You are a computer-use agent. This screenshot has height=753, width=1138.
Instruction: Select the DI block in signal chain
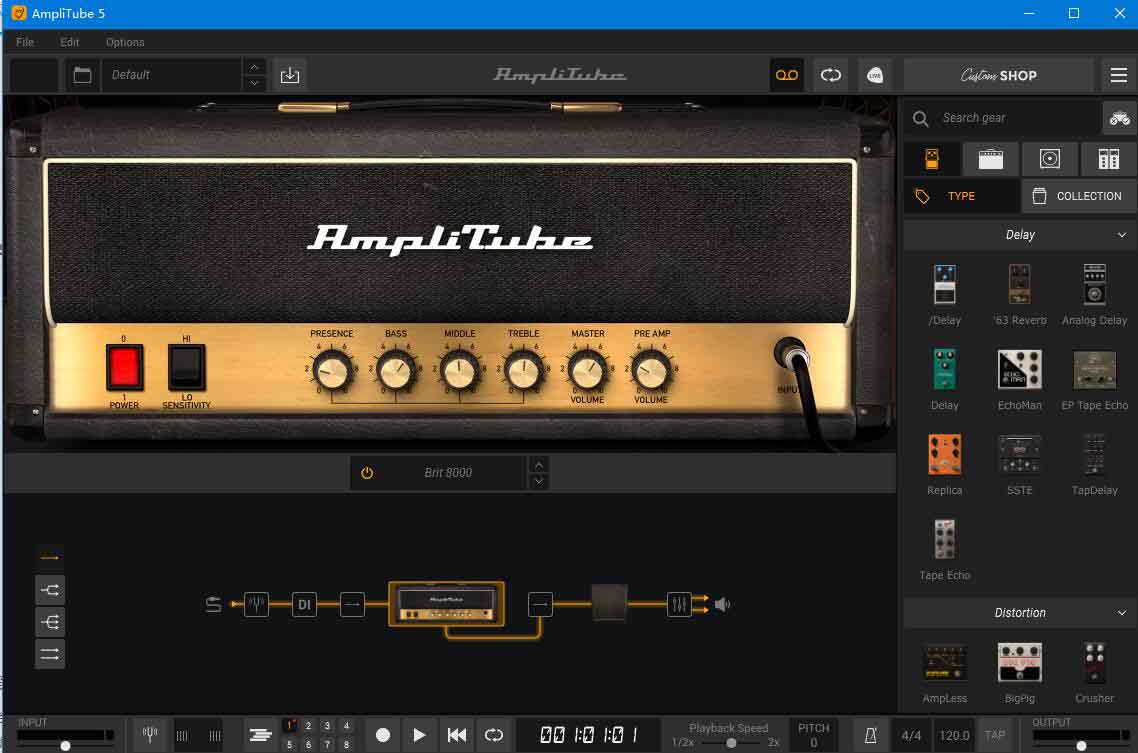coord(304,604)
